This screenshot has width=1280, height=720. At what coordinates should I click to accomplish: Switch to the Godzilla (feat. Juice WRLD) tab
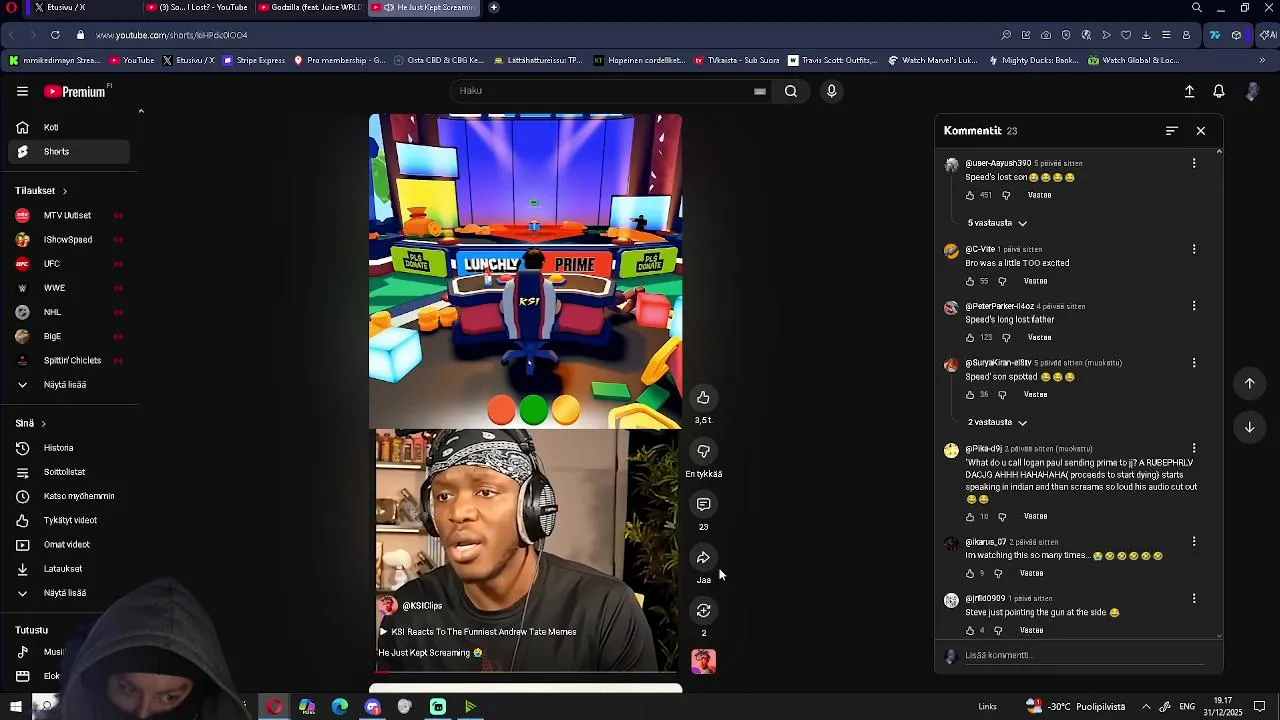pos(308,7)
